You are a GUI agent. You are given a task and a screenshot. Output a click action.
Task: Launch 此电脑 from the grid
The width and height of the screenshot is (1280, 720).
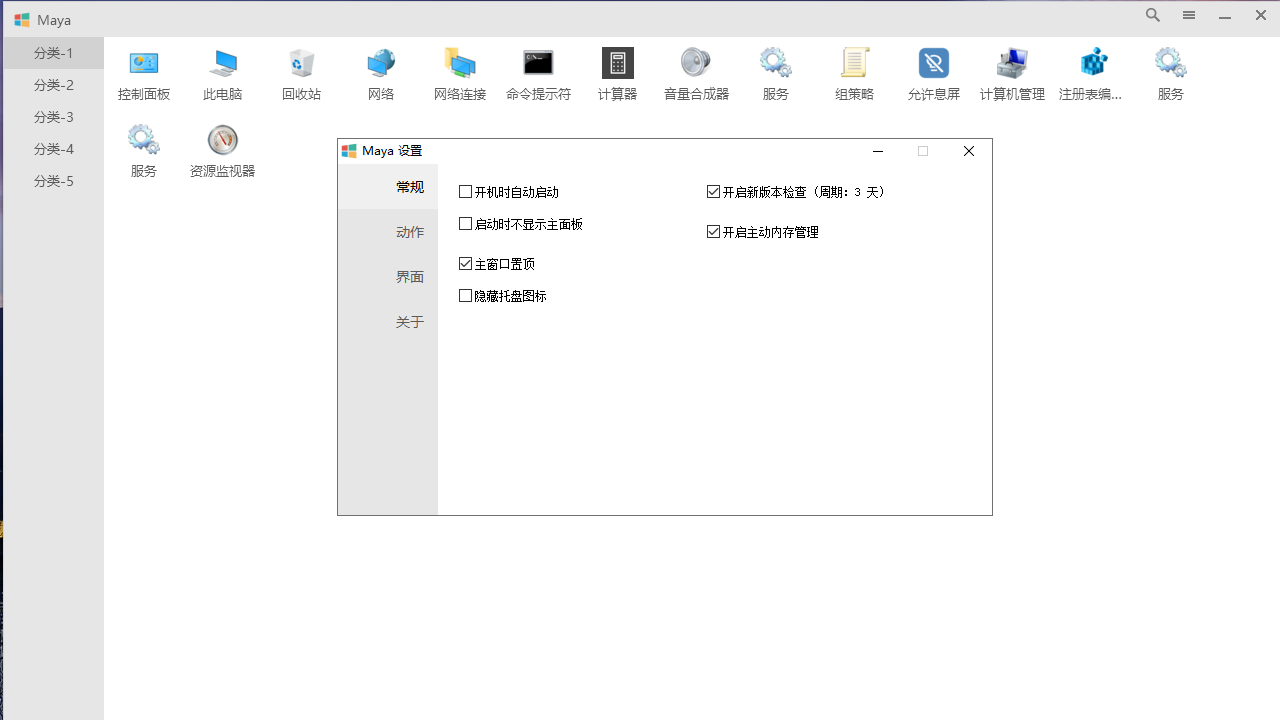222,73
